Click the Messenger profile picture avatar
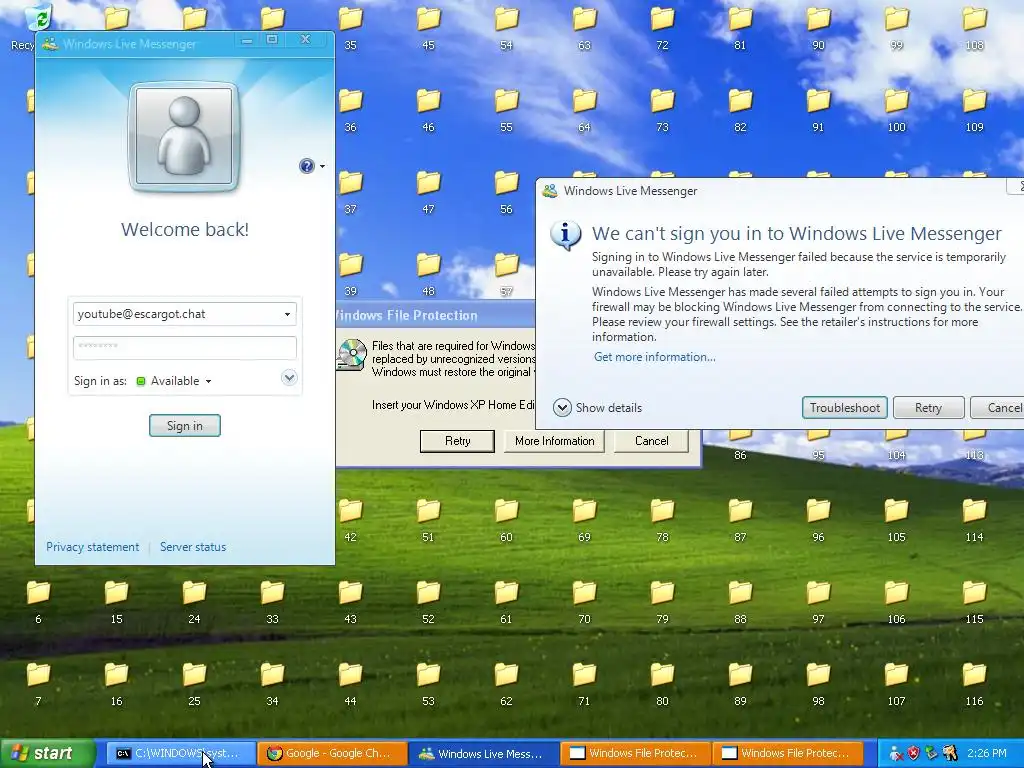Image resolution: width=1024 pixels, height=768 pixels. pyautogui.click(x=184, y=136)
